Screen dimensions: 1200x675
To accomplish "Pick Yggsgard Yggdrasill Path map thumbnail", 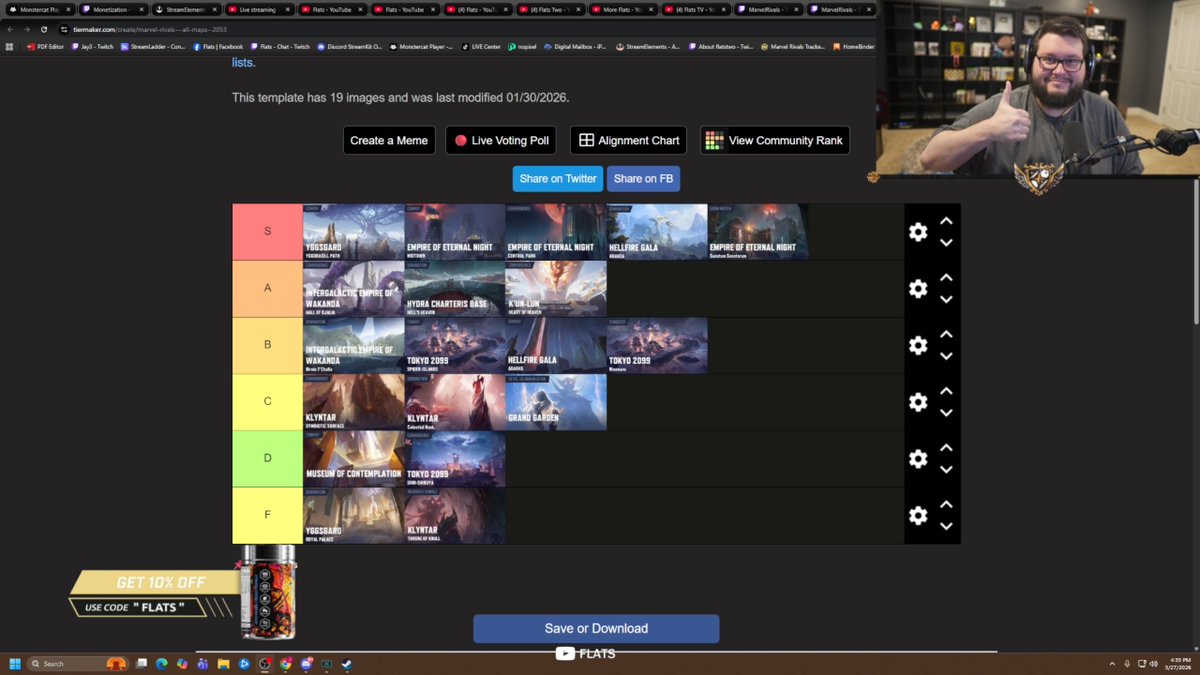I will [354, 232].
